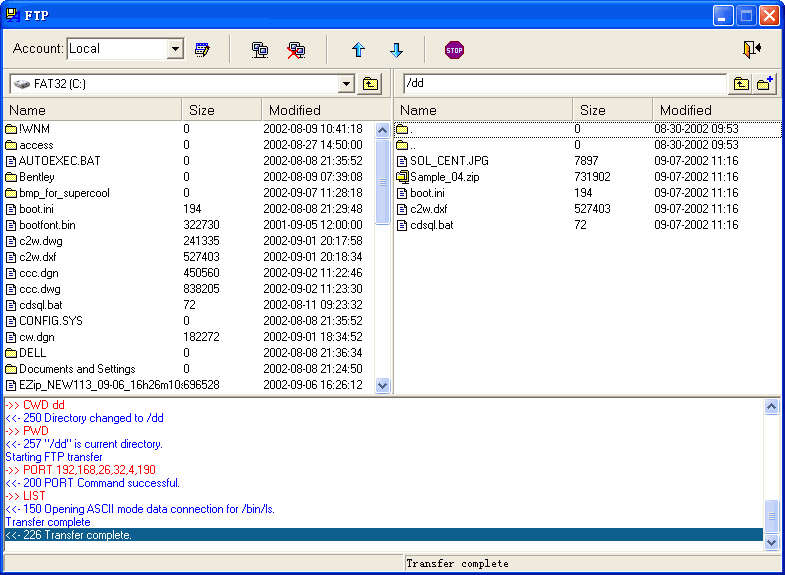785x575 pixels.
Task: Click remote parent directory icon
Action: (x=741, y=84)
